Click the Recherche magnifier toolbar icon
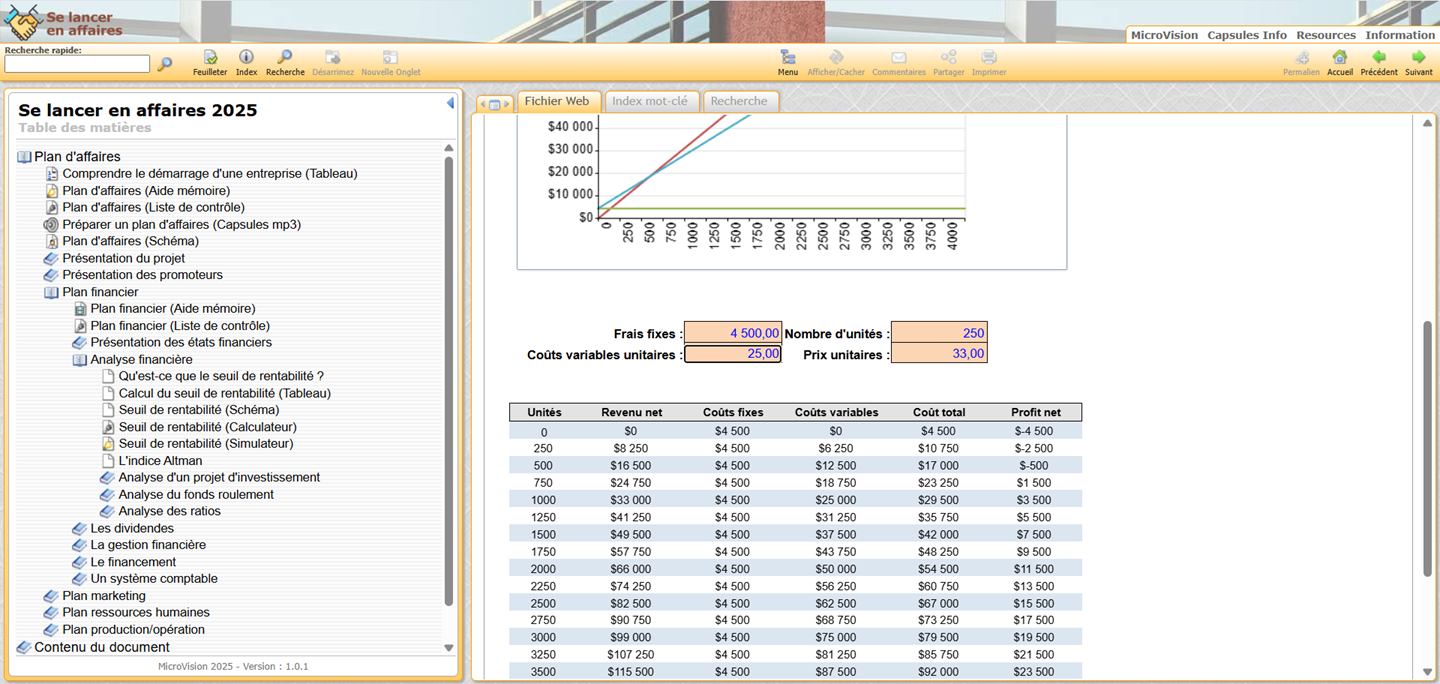 click(285, 59)
